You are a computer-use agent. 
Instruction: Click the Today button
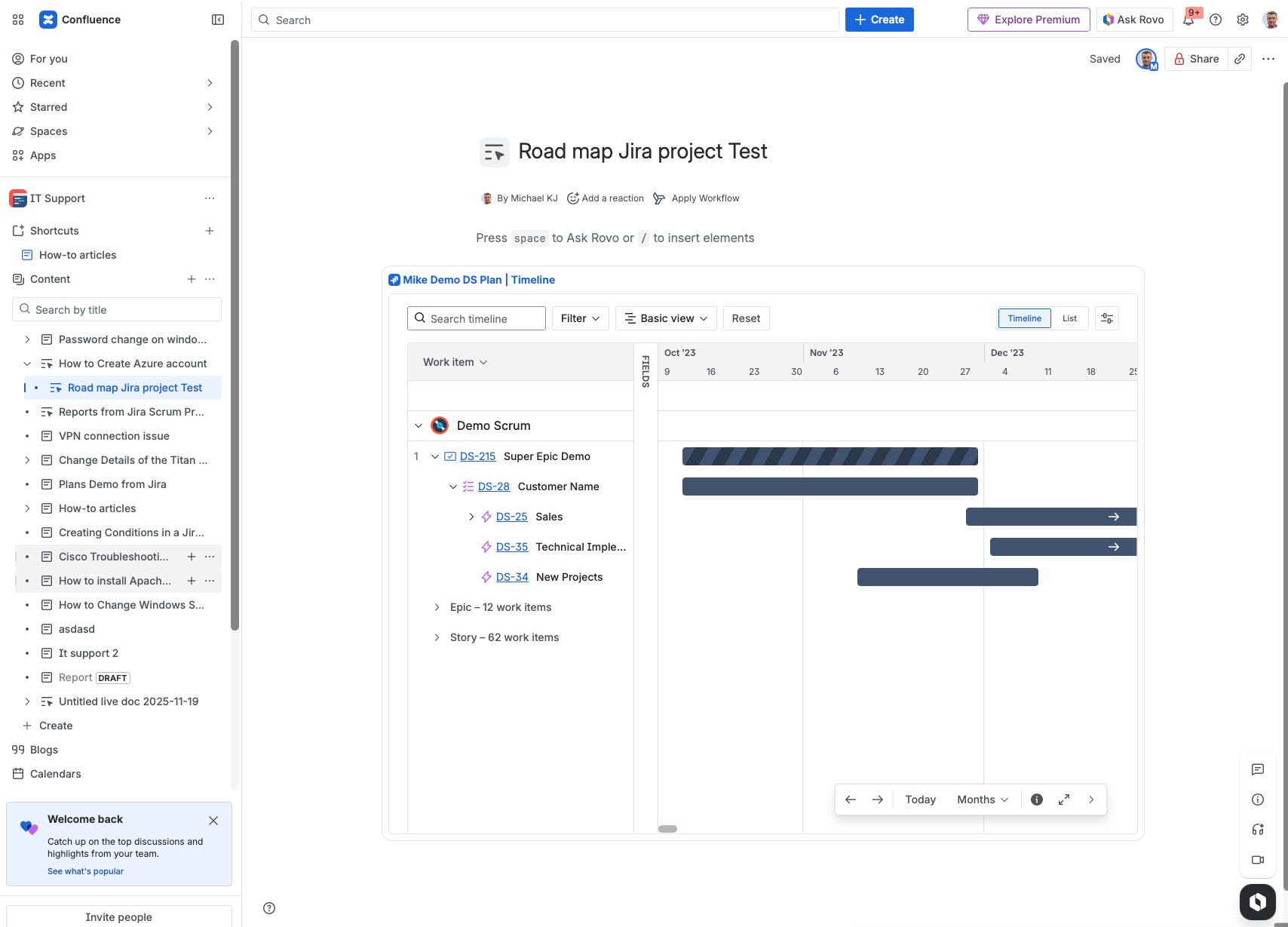click(x=920, y=800)
